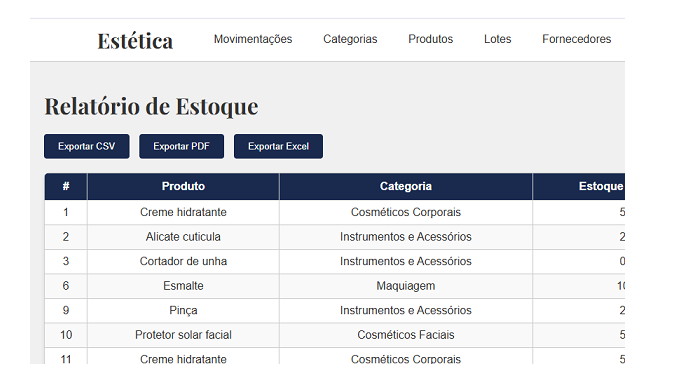Open the Produtos navigation link
Screen dimensions: 674x392
coord(430,39)
